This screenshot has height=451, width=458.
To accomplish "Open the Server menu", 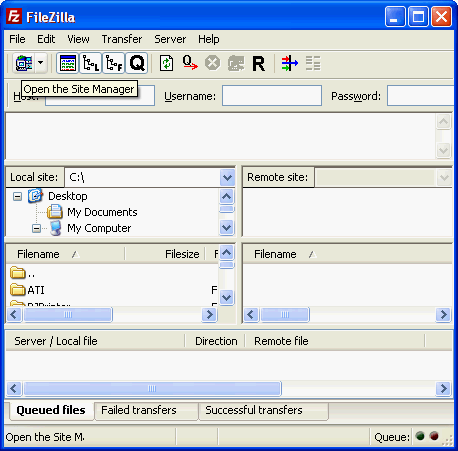I will [x=170, y=39].
